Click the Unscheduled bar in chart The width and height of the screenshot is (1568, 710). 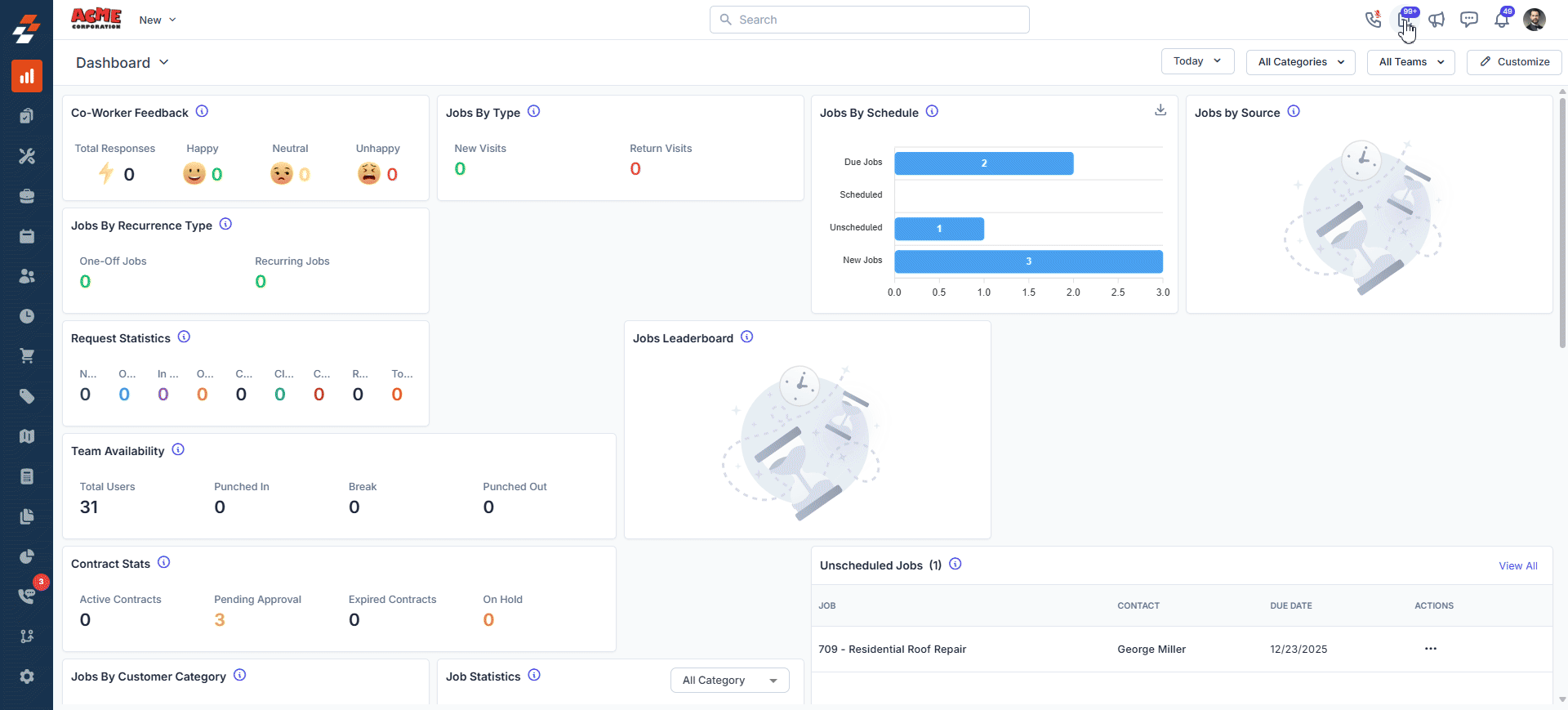tap(939, 229)
